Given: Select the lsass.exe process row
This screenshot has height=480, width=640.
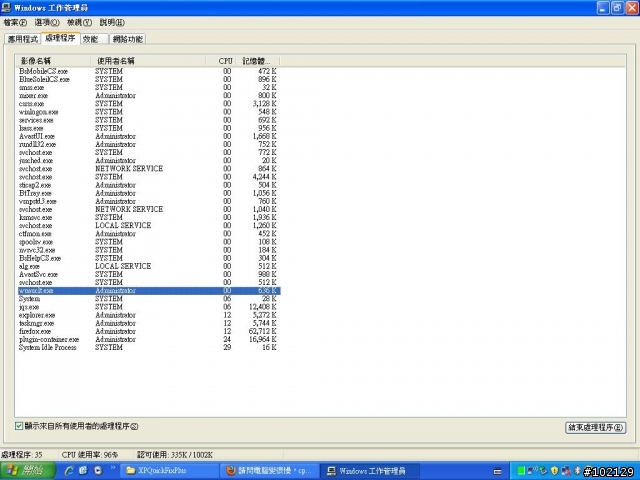Looking at the screenshot, I should [148, 128].
